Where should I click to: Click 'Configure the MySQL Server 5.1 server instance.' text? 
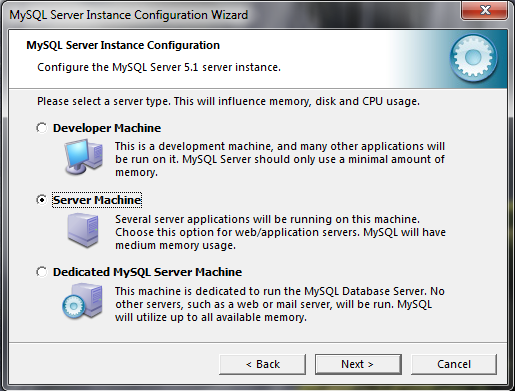coord(159,67)
